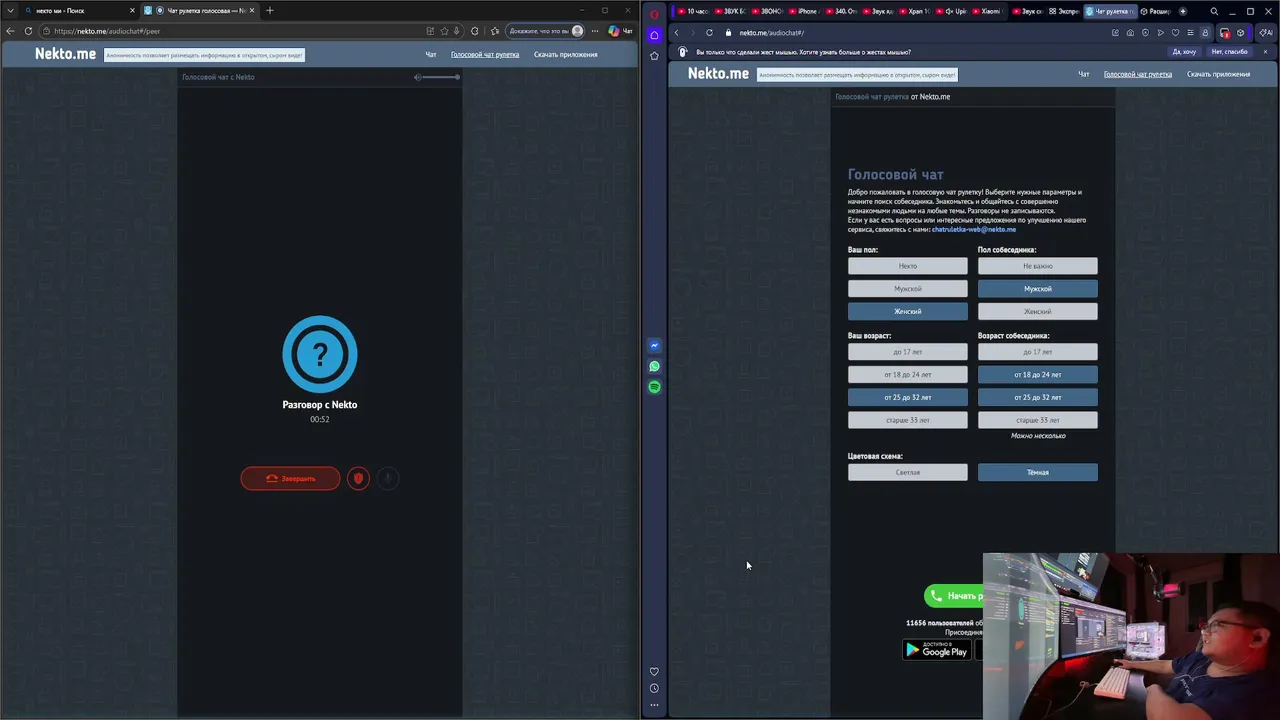
Task: Select Женский as your gender
Action: tap(907, 311)
